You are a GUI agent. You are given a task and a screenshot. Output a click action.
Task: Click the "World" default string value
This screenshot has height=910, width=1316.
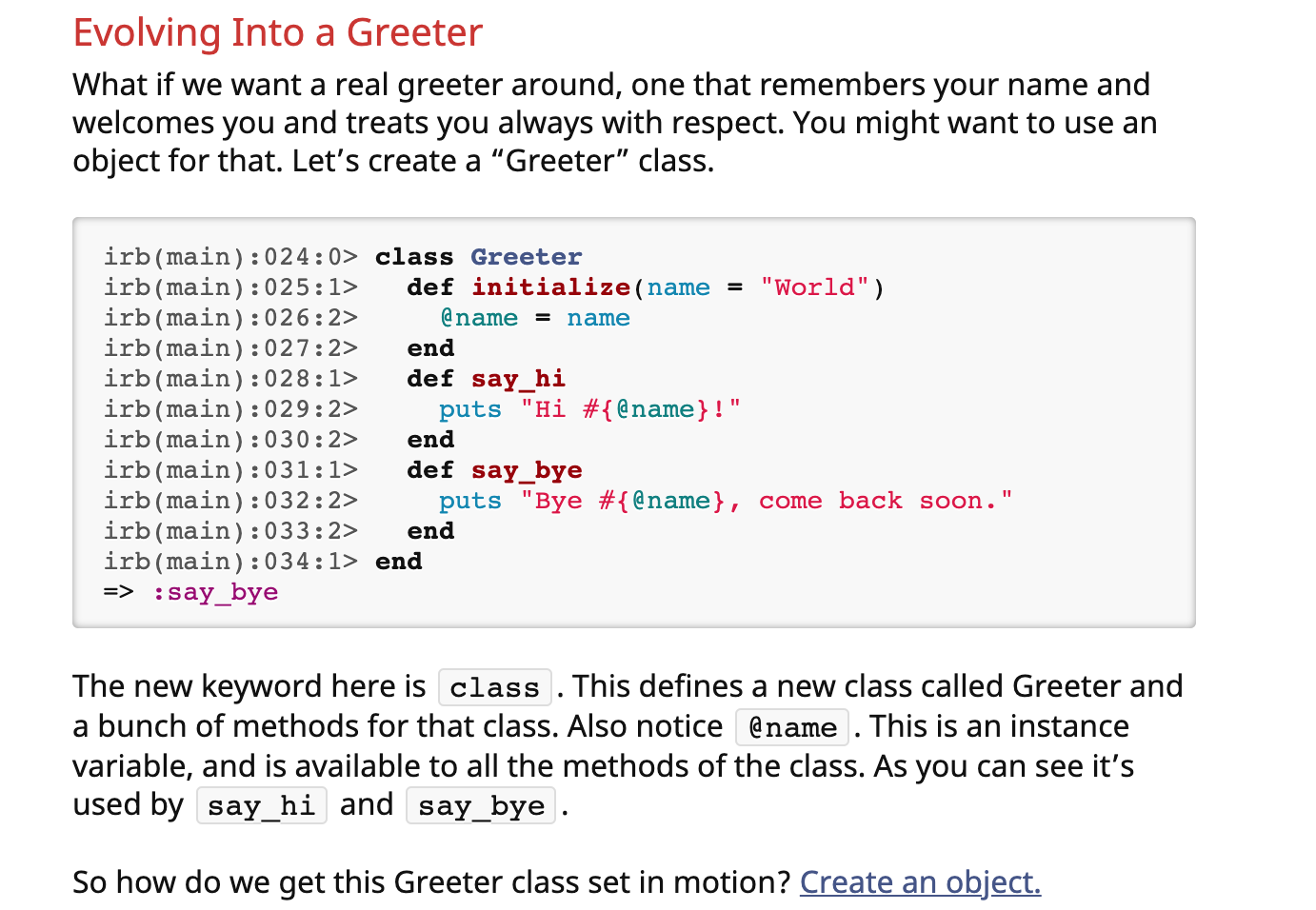(814, 287)
